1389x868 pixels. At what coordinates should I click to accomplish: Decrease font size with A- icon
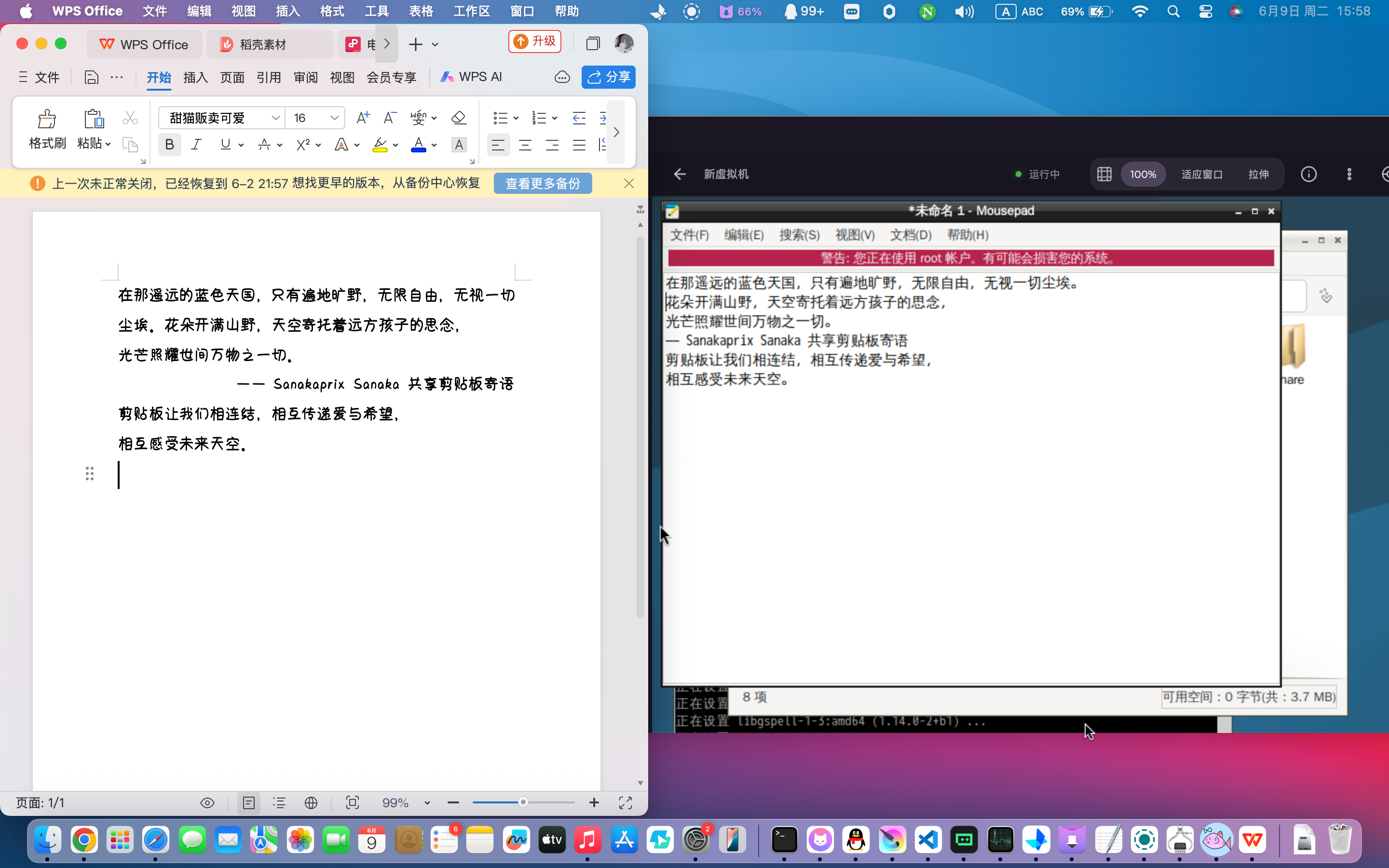click(390, 118)
